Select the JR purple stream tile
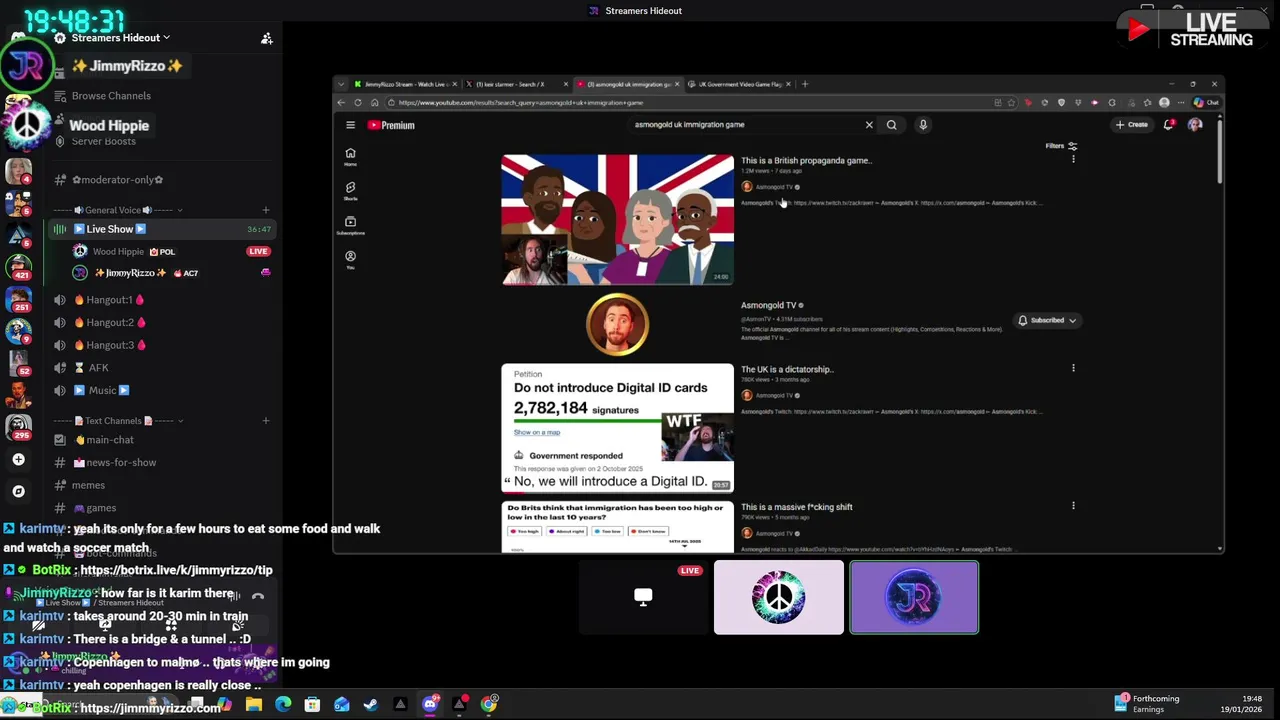The height and width of the screenshot is (720, 1280). point(914,597)
